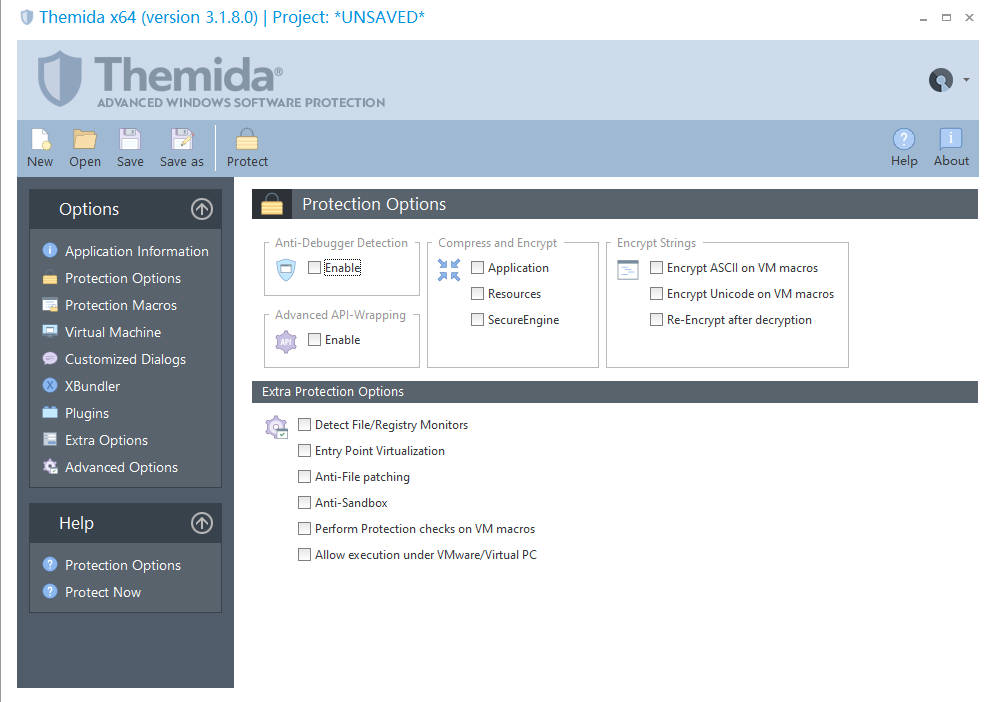Check Allow execution under VMware/Virtual PC

tap(305, 554)
